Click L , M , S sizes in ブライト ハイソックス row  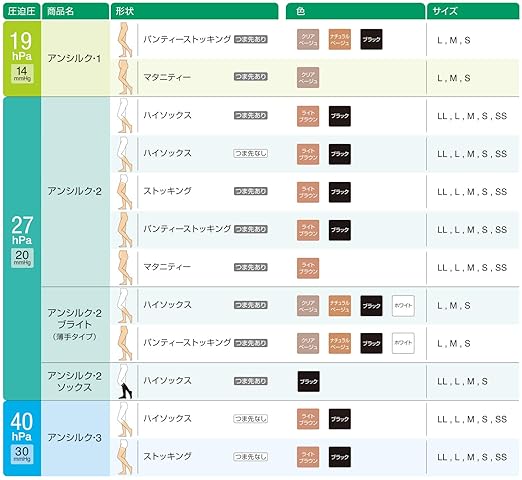454,306
